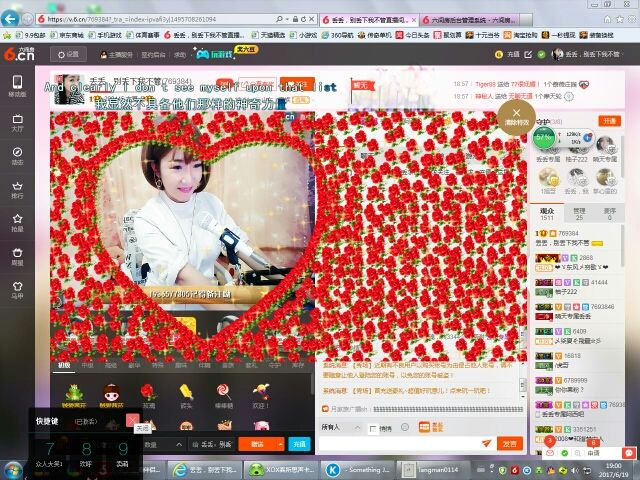The image size is (640, 480).
Task: Click the paper plane icon in chat input
Action: click(486, 443)
